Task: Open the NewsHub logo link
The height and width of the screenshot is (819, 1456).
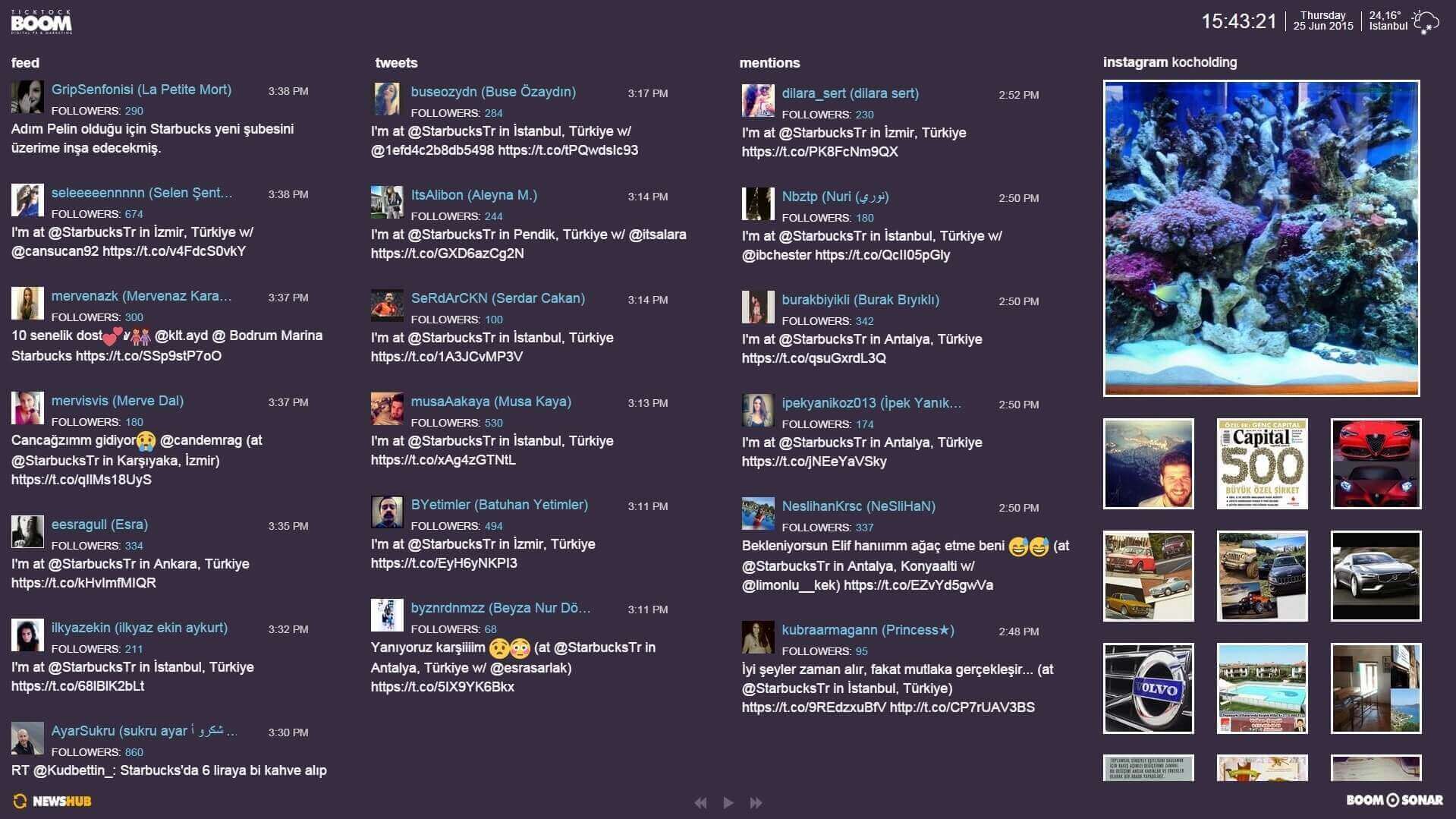Action: point(52,802)
